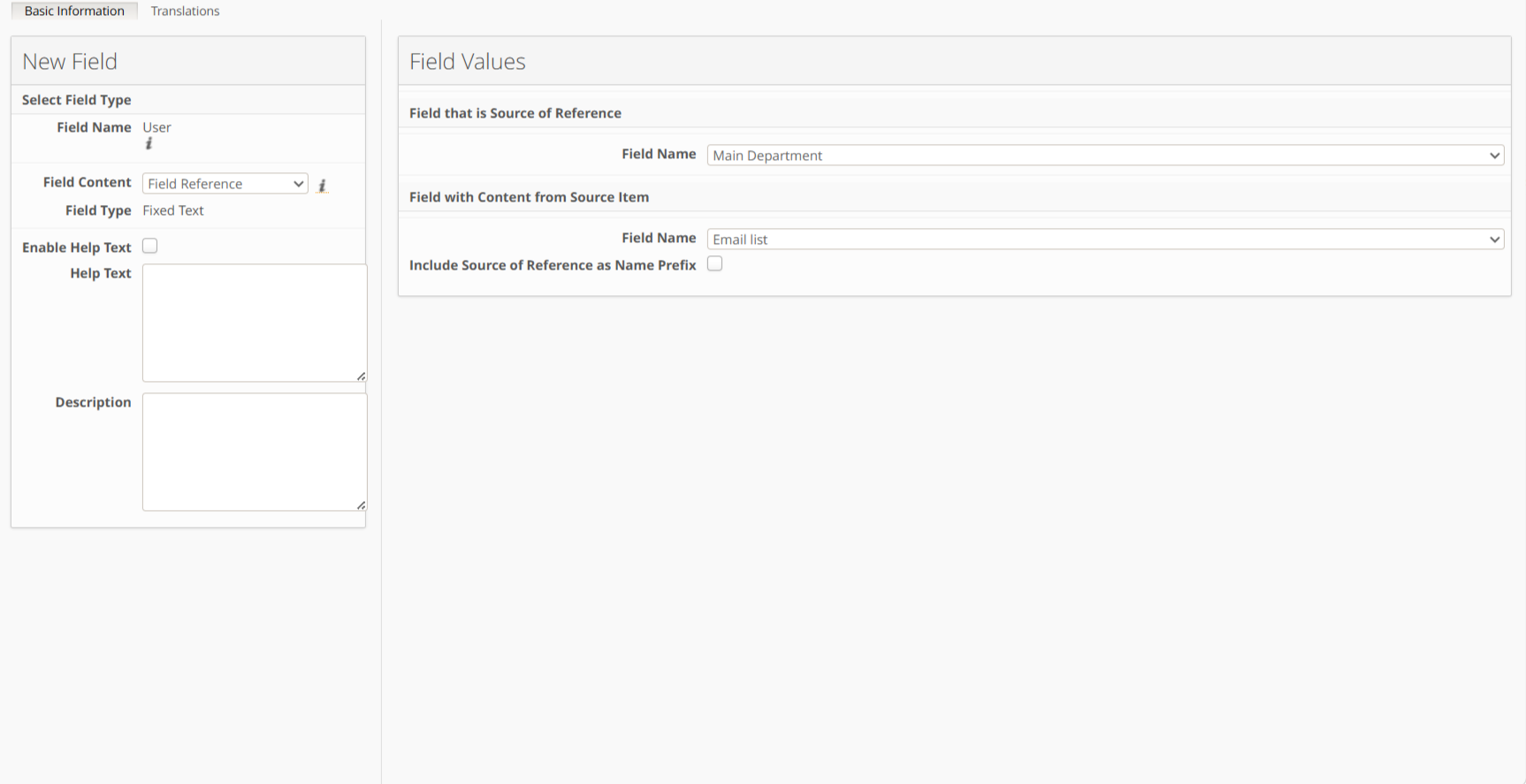The height and width of the screenshot is (784, 1526).
Task: Click 'Field with Content from Source Item' heading
Action: pyautogui.click(x=529, y=197)
